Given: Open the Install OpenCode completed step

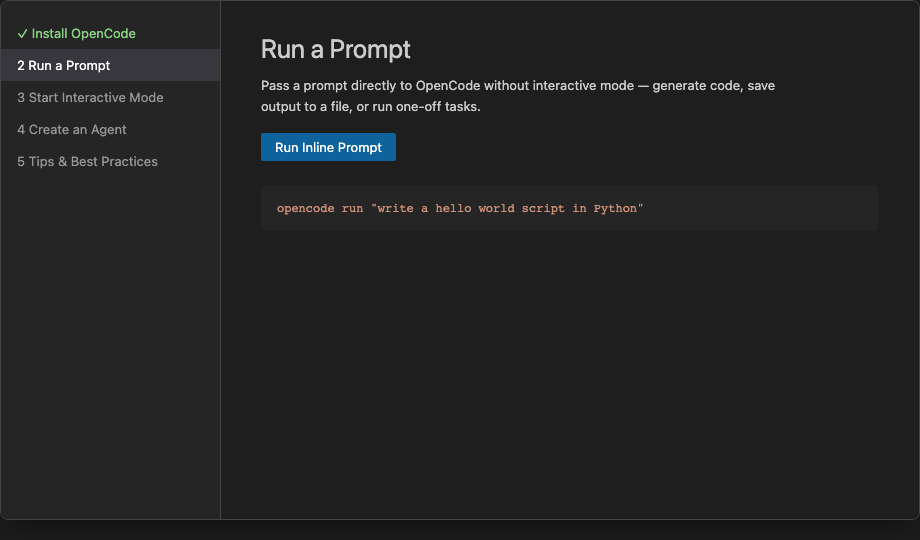Looking at the screenshot, I should 110,33.
